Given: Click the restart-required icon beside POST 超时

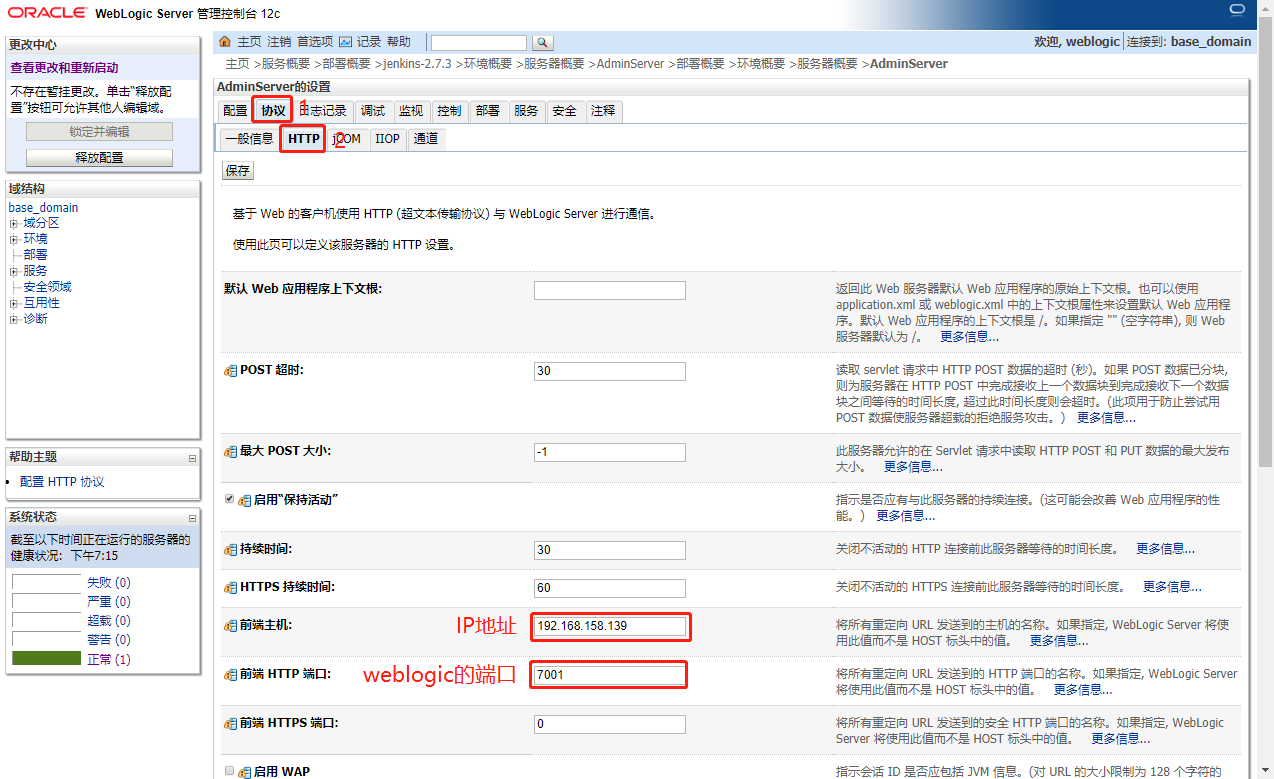Looking at the screenshot, I should pyautogui.click(x=230, y=371).
